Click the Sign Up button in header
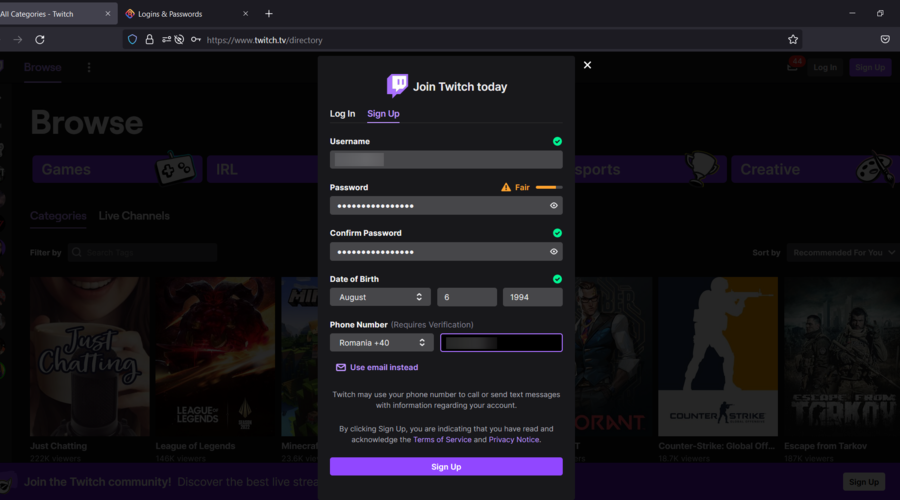Screen dimensions: 900x500 [x=870, y=67]
